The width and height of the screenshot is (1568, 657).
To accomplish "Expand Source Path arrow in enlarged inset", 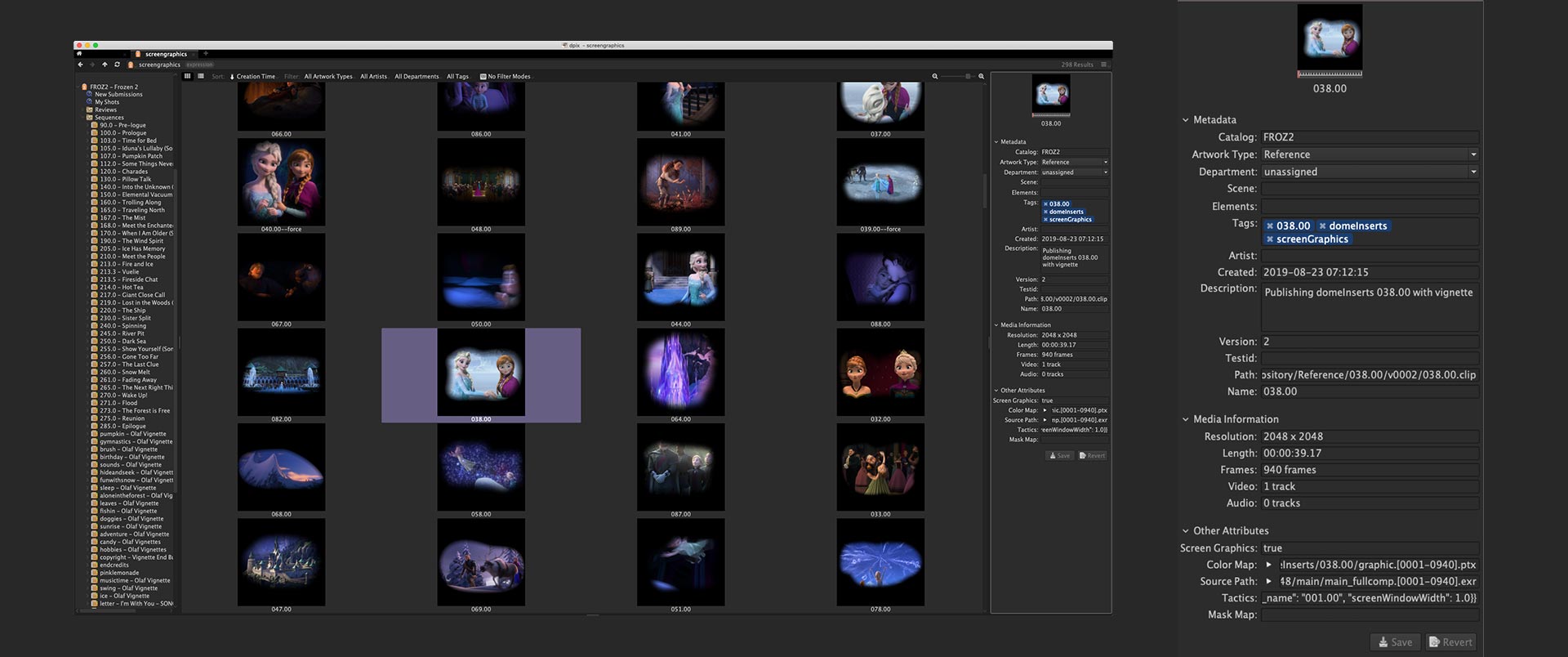I will 1268,581.
